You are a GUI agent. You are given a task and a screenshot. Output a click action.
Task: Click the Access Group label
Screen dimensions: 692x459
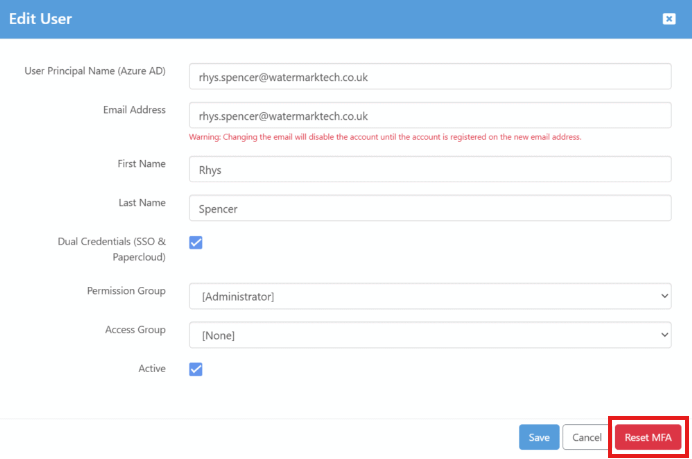click(x=135, y=330)
